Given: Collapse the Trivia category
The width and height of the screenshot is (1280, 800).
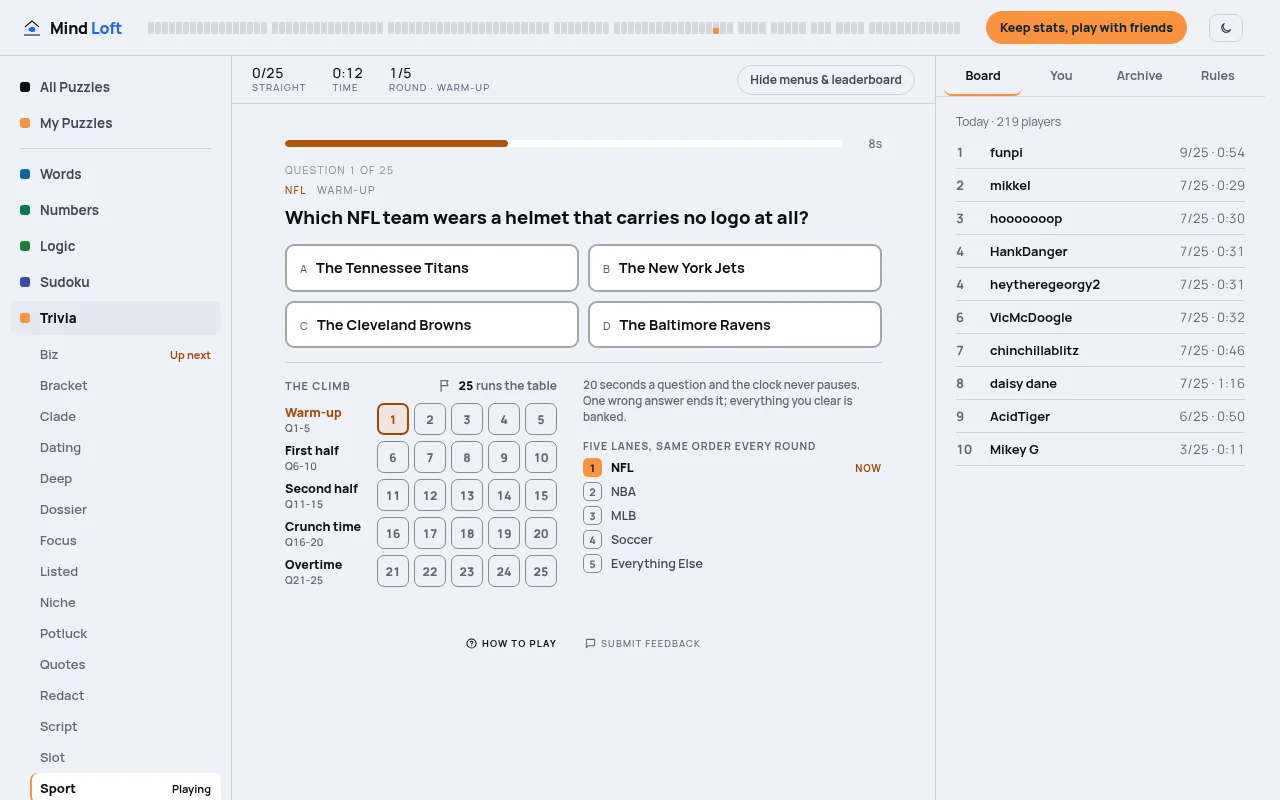Looking at the screenshot, I should [116, 318].
